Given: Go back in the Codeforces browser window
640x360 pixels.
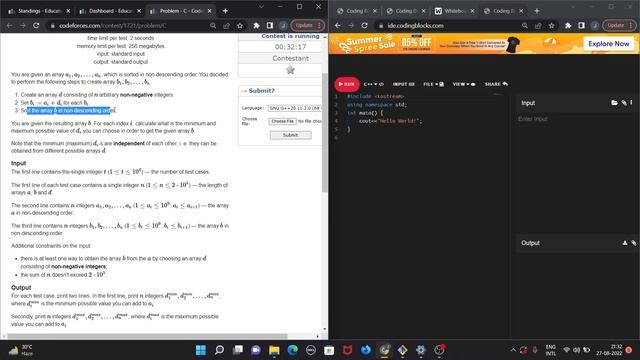Looking at the screenshot, I should coord(9,25).
